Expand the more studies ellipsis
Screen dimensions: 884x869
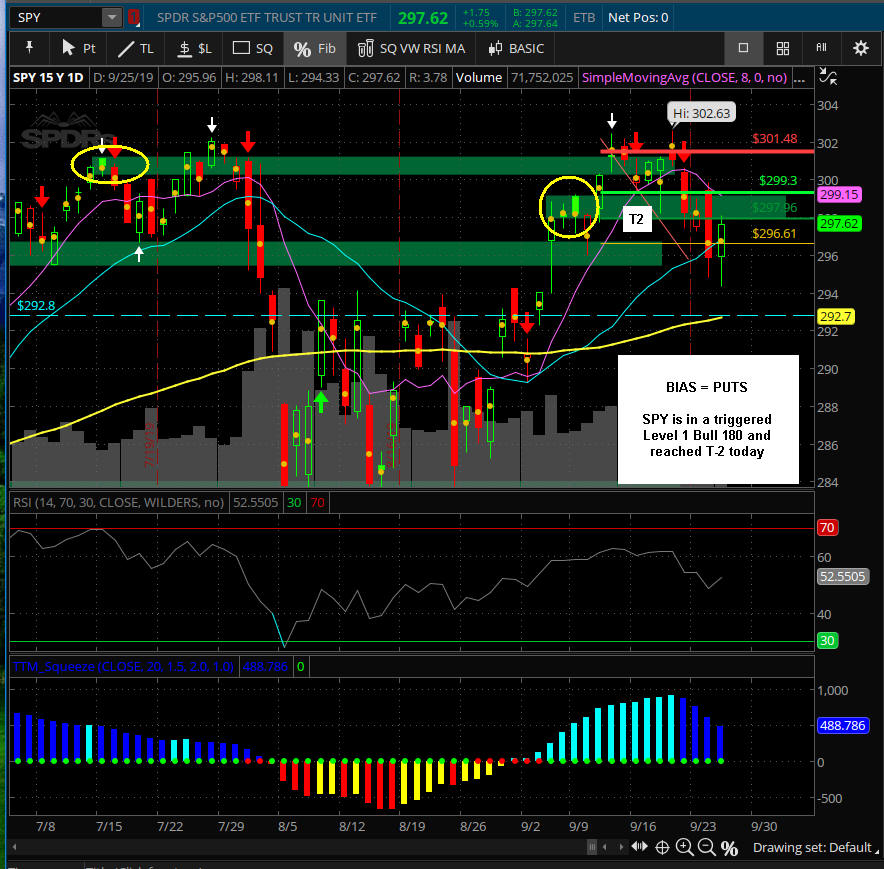point(799,80)
